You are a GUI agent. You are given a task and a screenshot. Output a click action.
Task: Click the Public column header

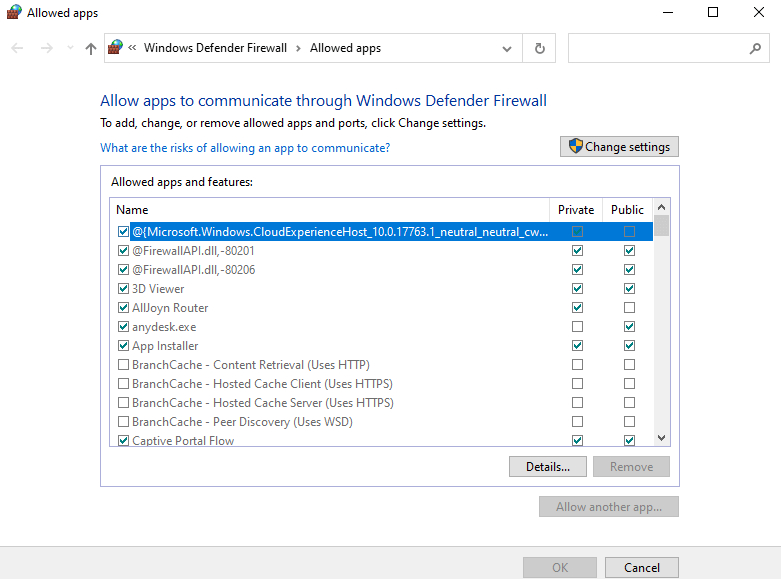click(x=627, y=210)
